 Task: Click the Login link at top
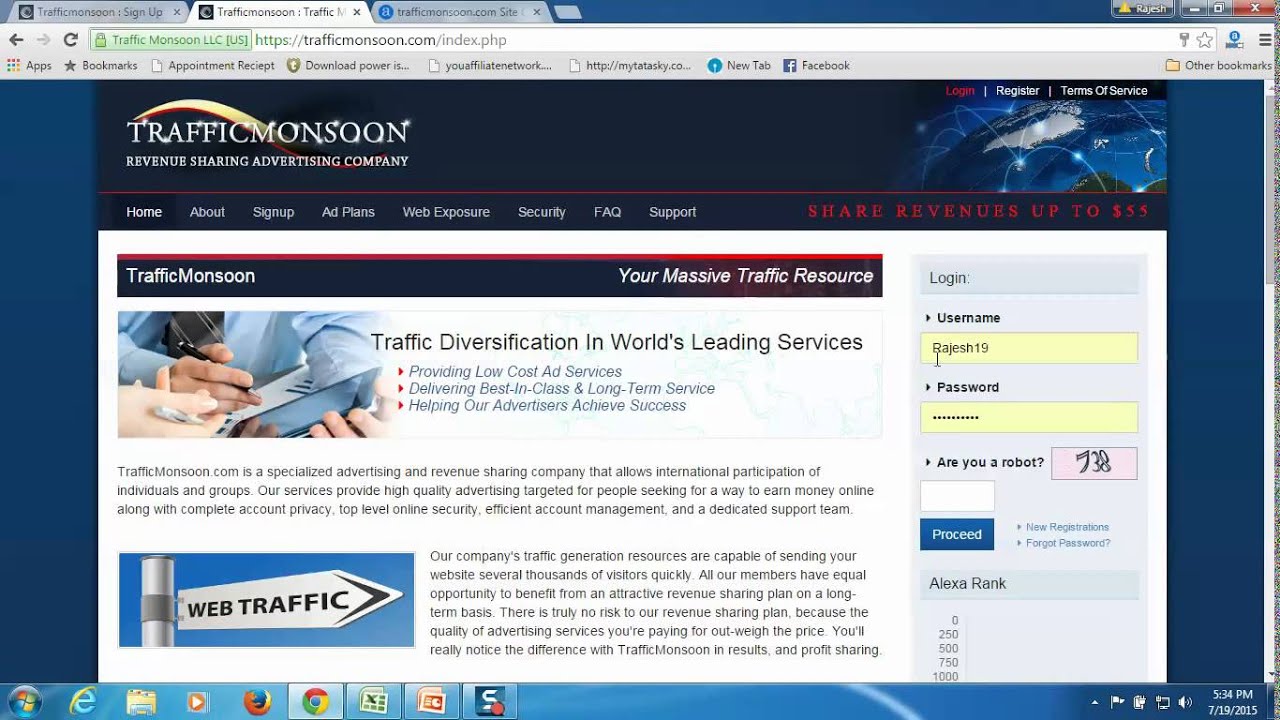[960, 91]
